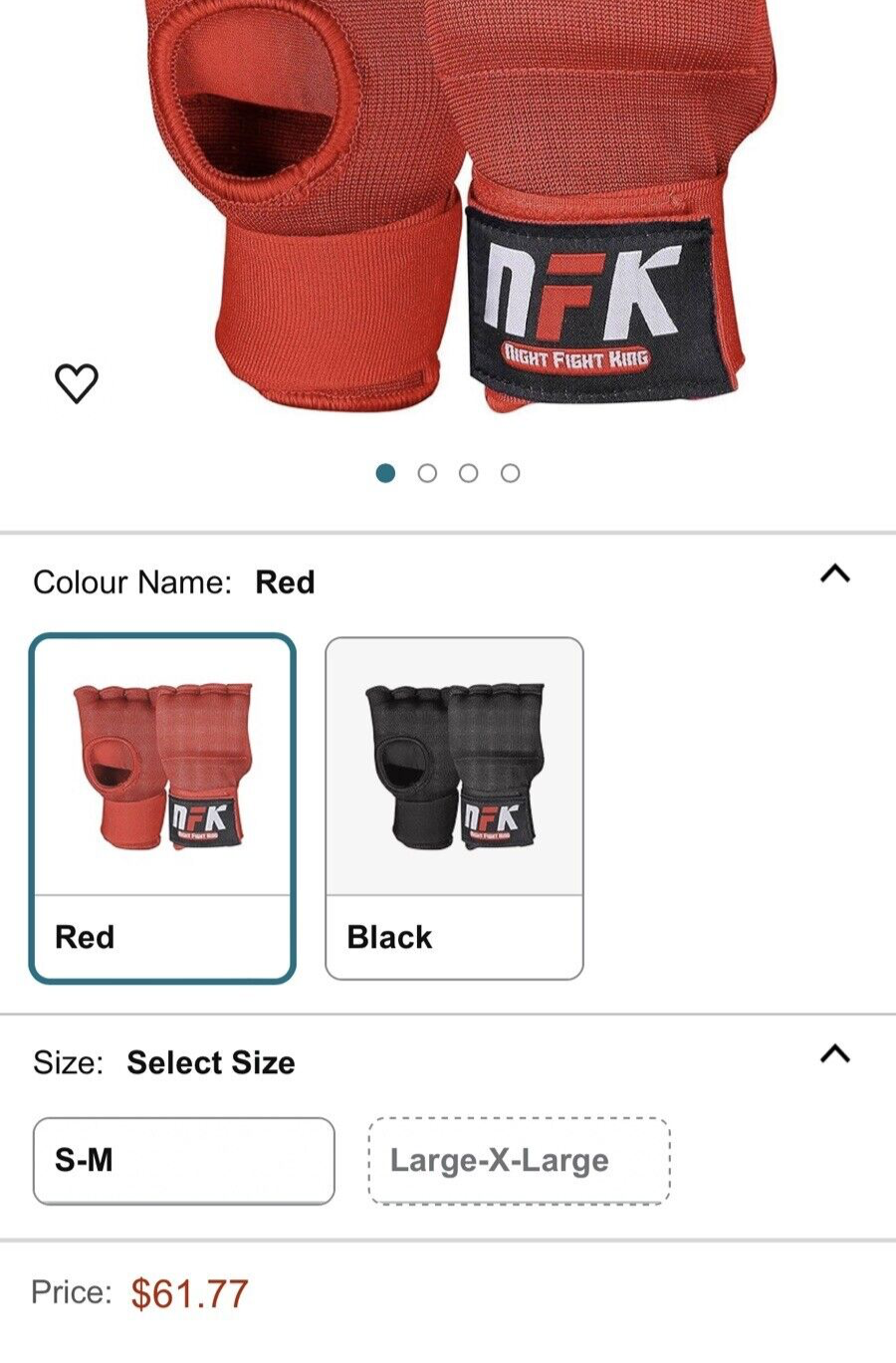Tap the black gloves thumbnail image

[454, 766]
